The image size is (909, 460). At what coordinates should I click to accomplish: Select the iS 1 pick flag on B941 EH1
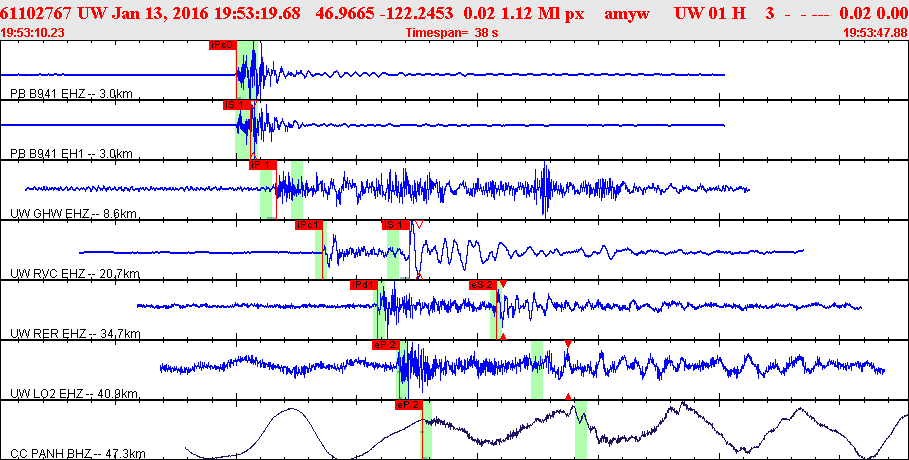[x=237, y=105]
